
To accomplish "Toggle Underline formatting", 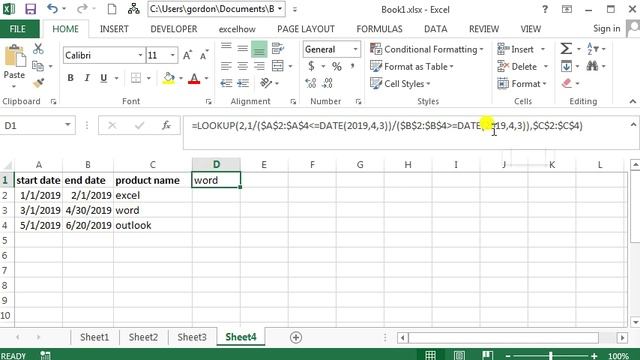I will pos(104,78).
